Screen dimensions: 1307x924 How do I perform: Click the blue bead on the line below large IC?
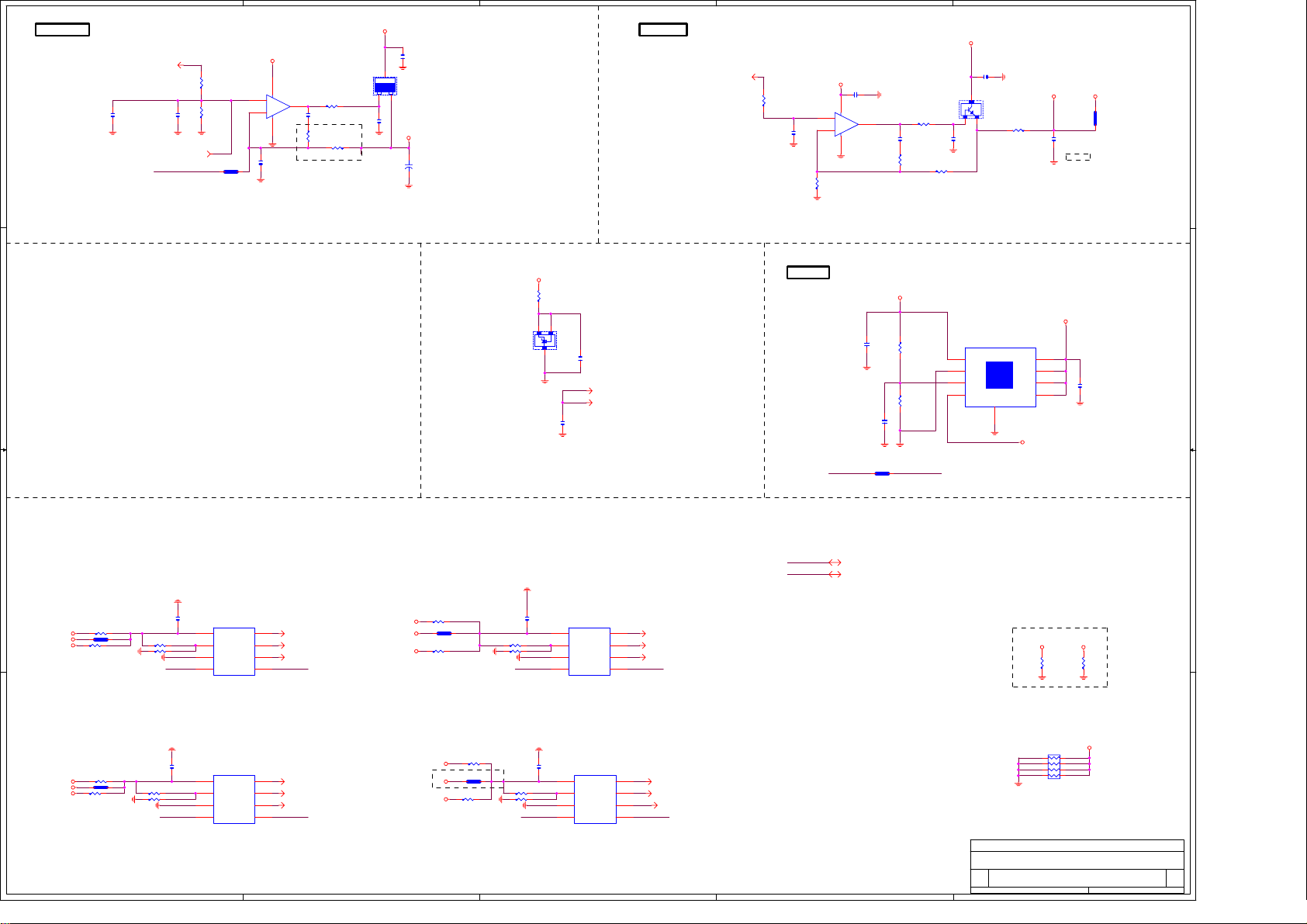882,473
